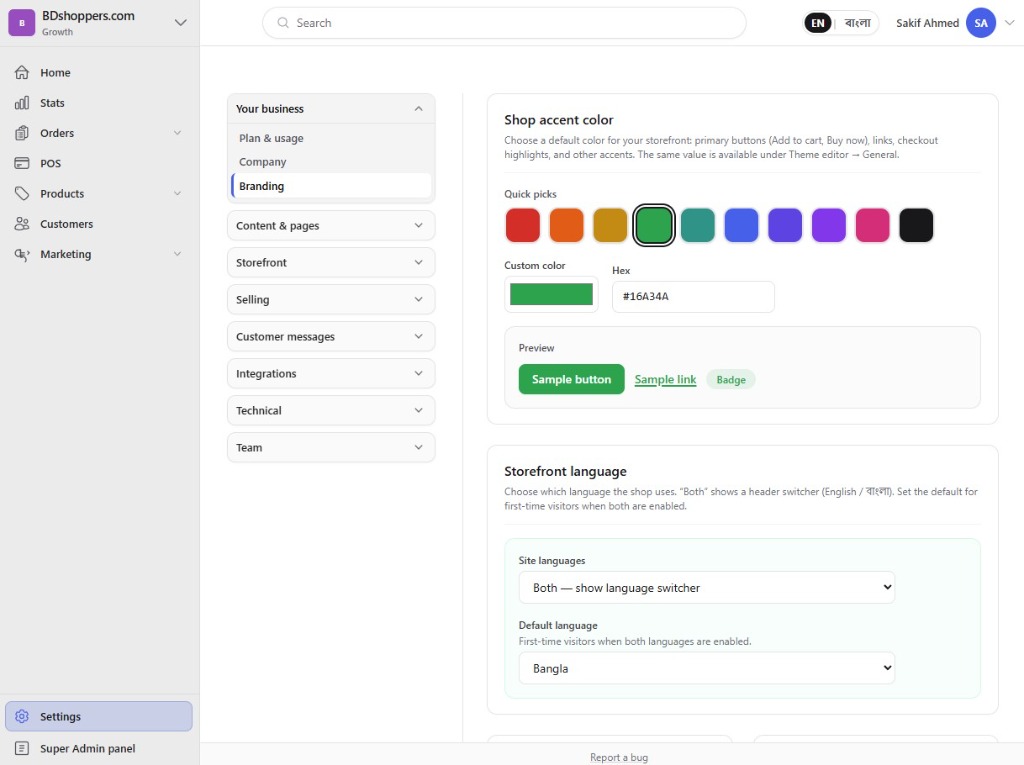Screen dimensions: 1024x765
Task: Pick the teal quick pick color
Action: coord(697,225)
